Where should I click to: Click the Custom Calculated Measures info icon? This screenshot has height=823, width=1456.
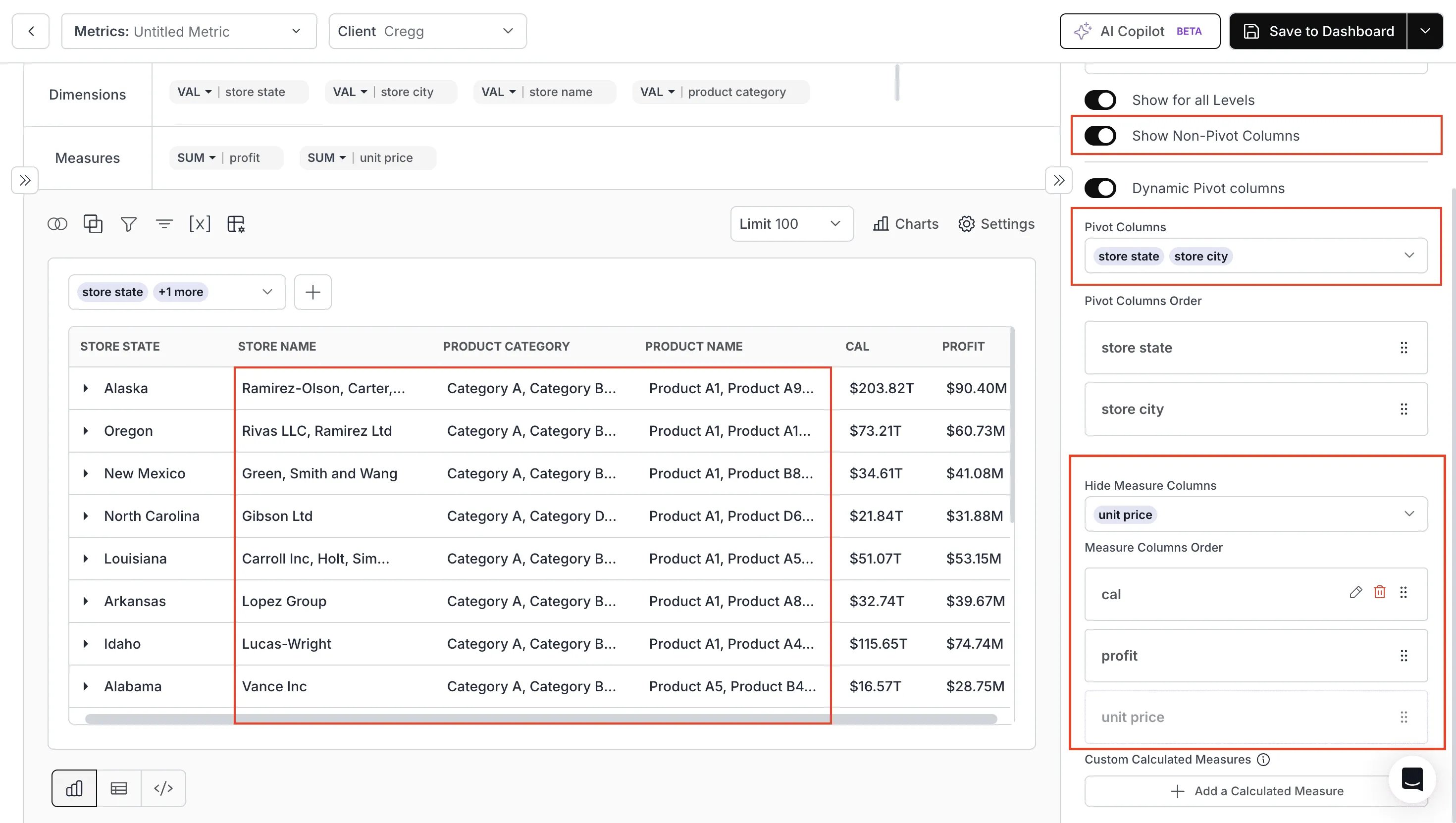1263,760
